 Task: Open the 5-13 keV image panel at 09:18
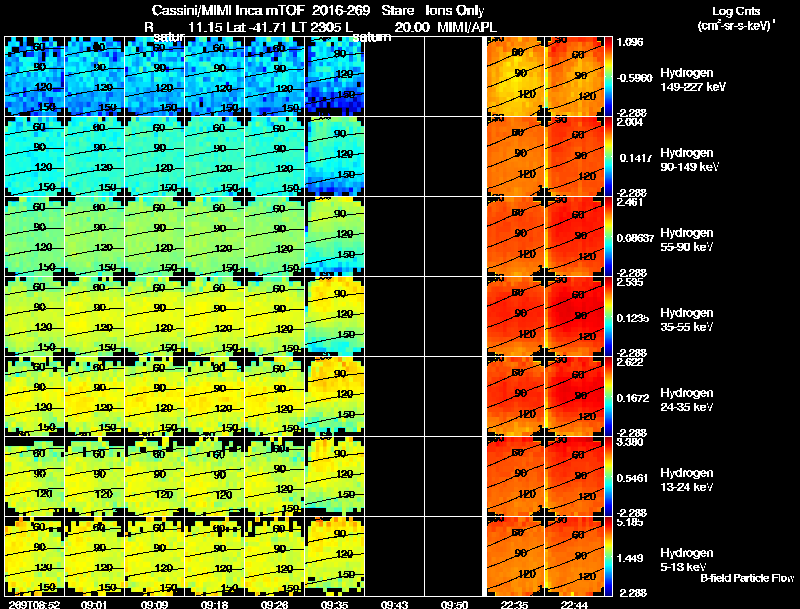click(214, 557)
